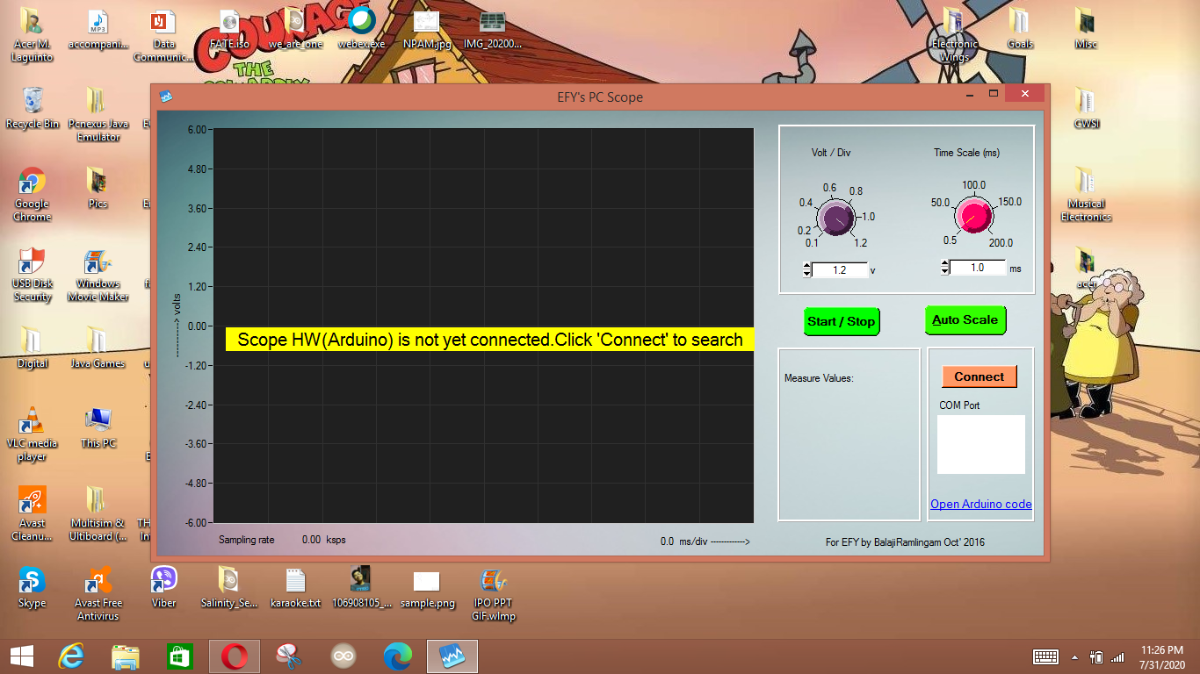Viewport: 1200px width, 674px height.
Task: Click the Start / Stop button
Action: click(841, 321)
